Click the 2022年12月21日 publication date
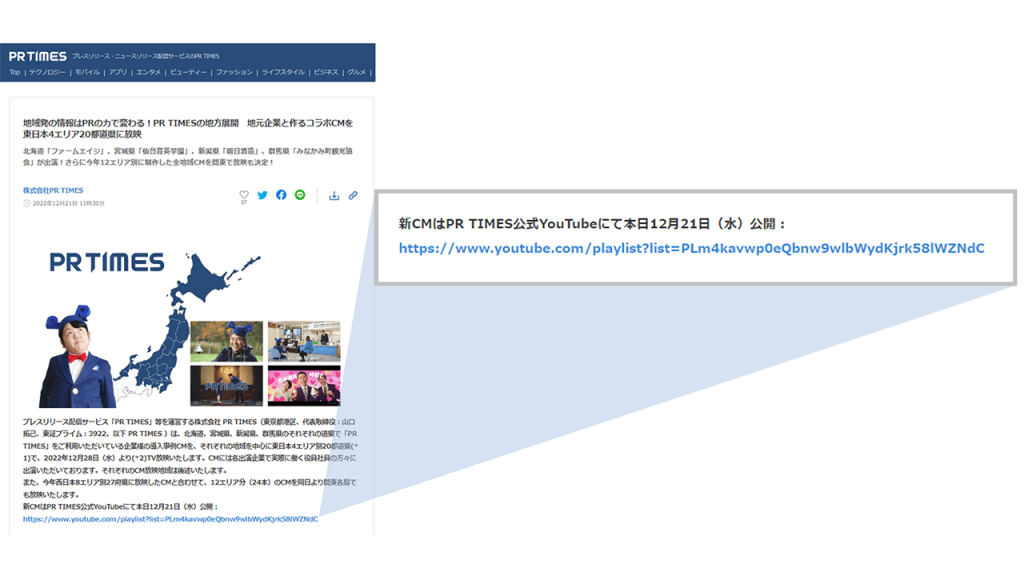This screenshot has height=576, width=1024. (68, 203)
